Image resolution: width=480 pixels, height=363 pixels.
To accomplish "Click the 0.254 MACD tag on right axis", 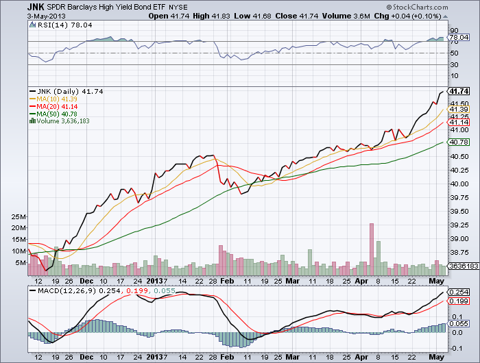I will tap(459, 292).
